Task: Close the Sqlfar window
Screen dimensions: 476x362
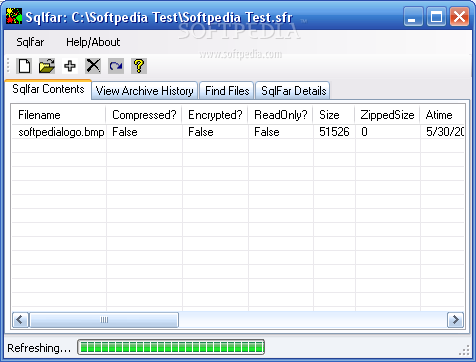Action: click(459, 16)
